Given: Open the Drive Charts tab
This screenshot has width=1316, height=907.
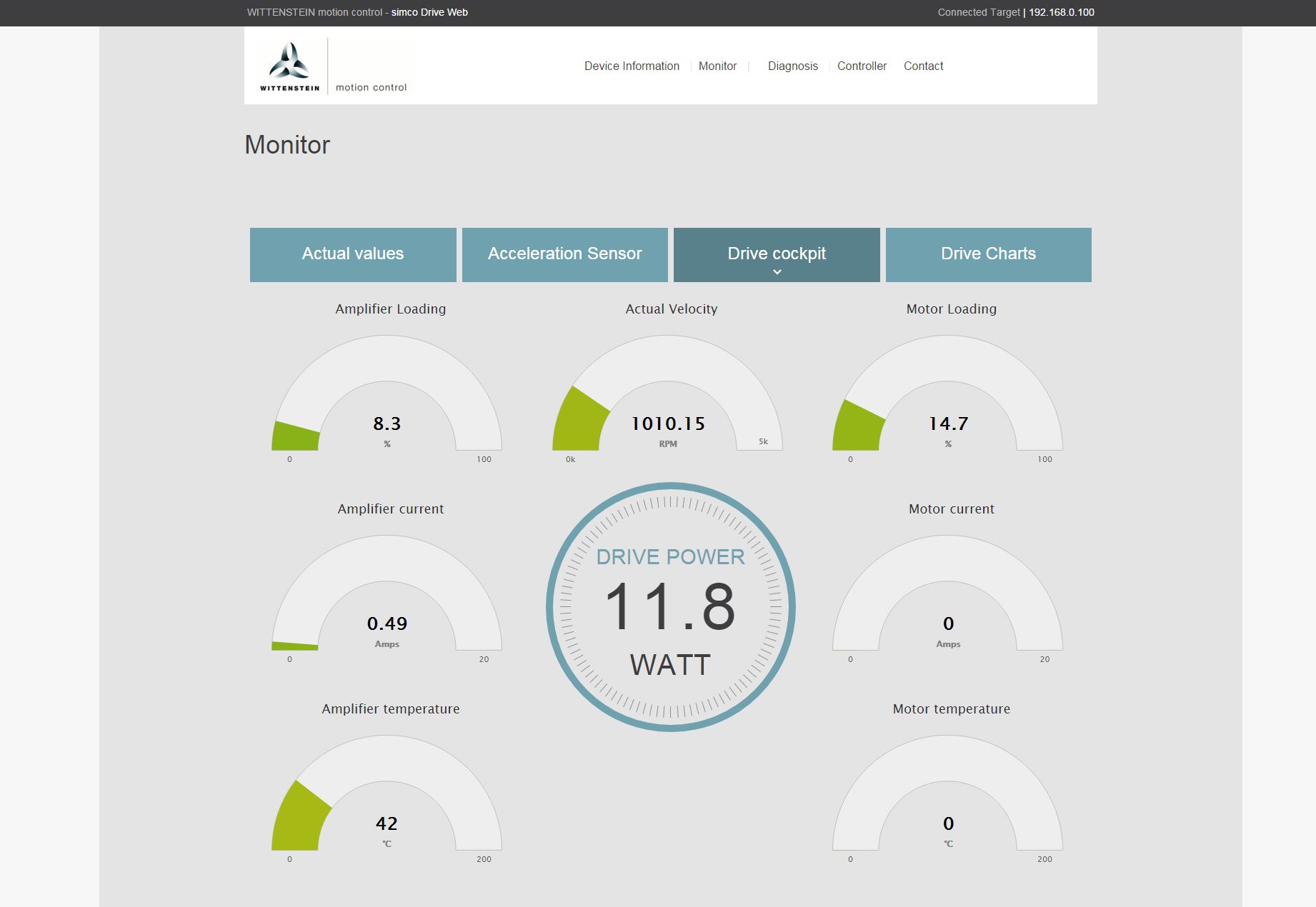Looking at the screenshot, I should (x=988, y=254).
